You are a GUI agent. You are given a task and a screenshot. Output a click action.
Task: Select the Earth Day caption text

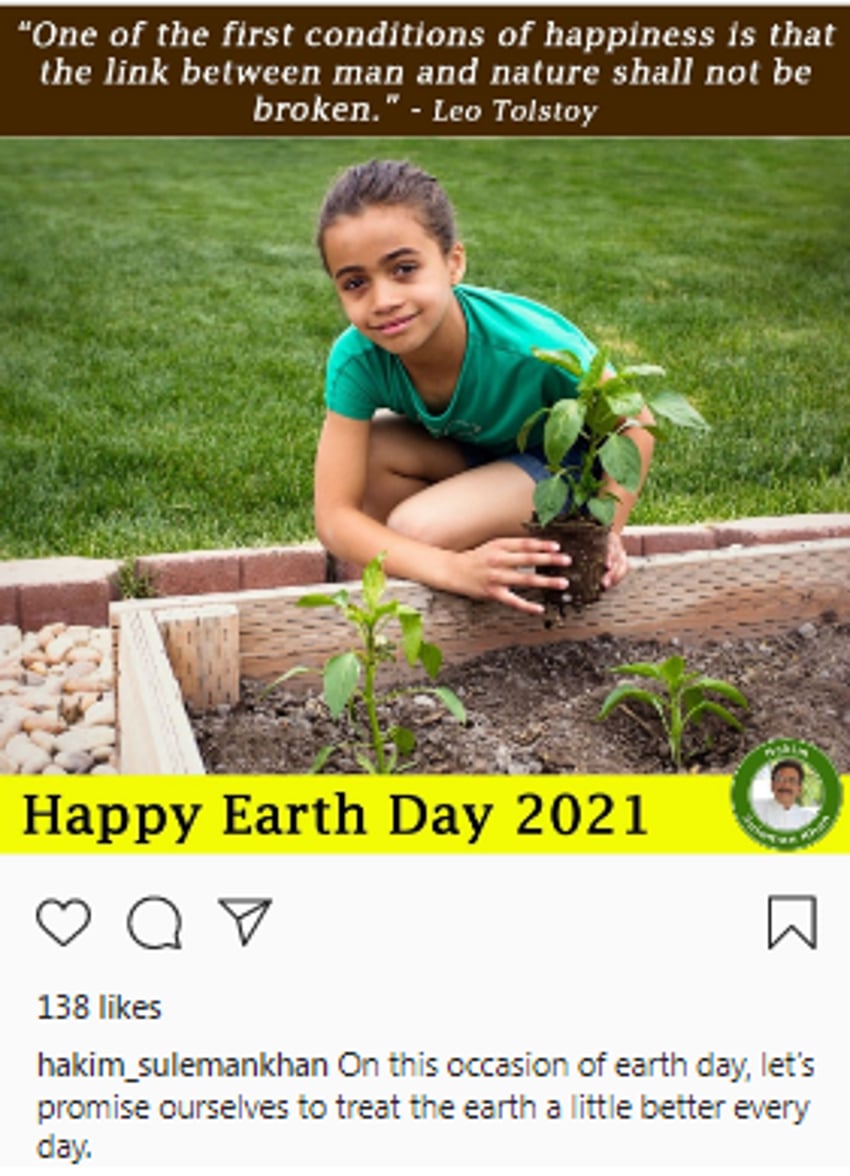(426, 1106)
